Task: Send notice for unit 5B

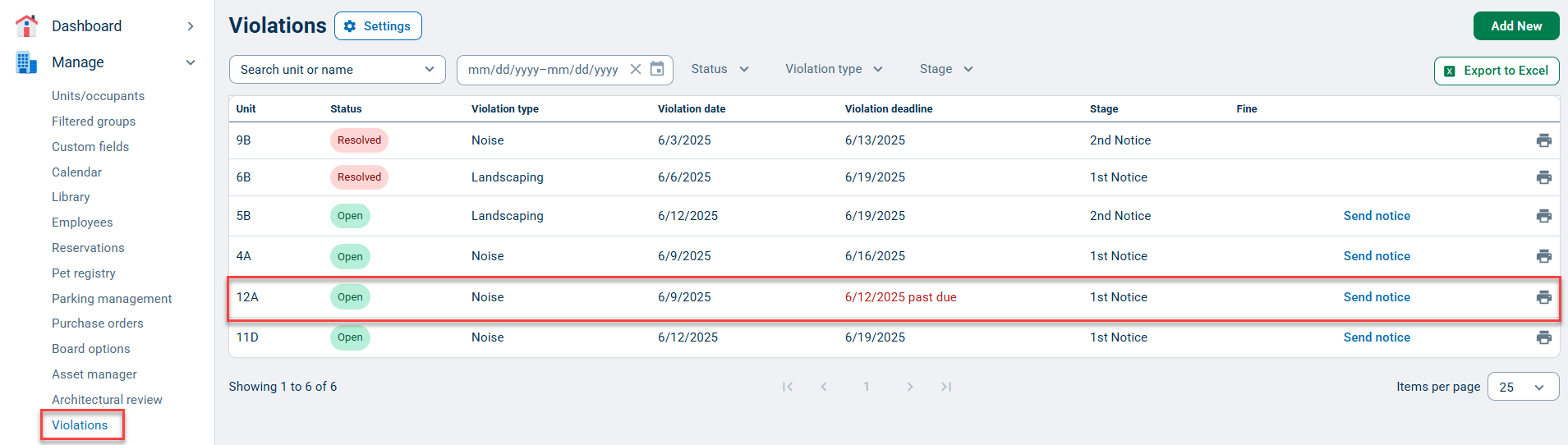Action: [x=1377, y=216]
